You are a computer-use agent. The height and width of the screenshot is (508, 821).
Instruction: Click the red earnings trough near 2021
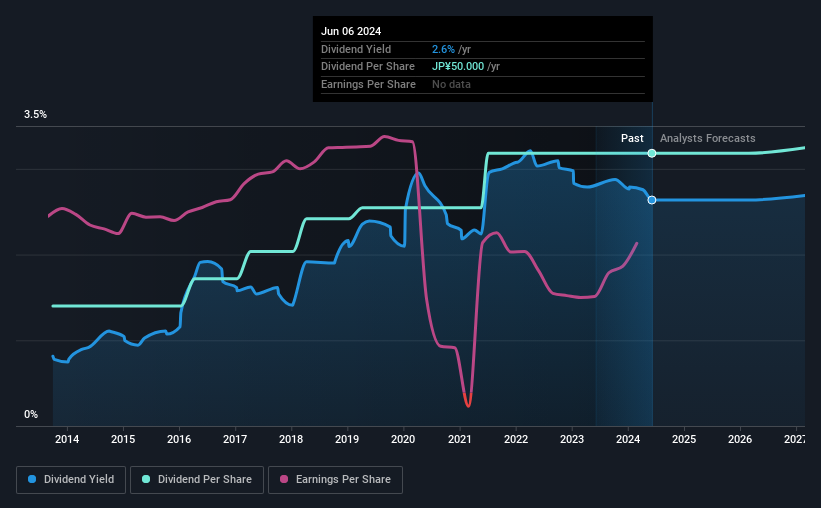point(468,401)
